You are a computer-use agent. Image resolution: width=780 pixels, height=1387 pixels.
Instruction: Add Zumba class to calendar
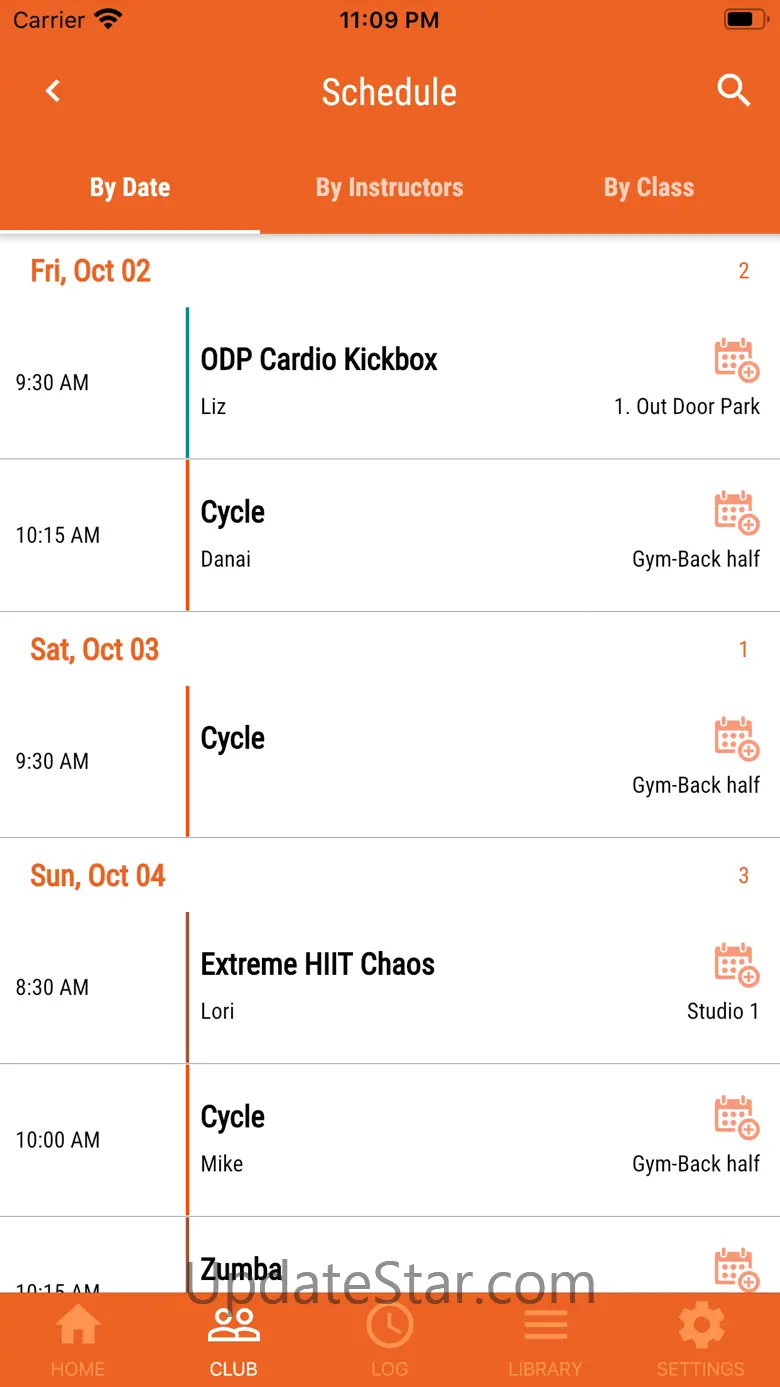pos(737,1268)
